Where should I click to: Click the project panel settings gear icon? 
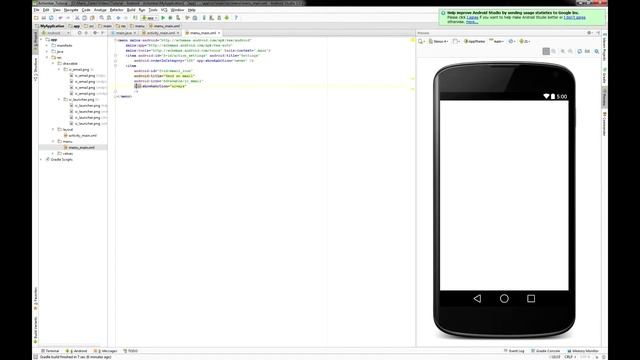[x=95, y=33]
